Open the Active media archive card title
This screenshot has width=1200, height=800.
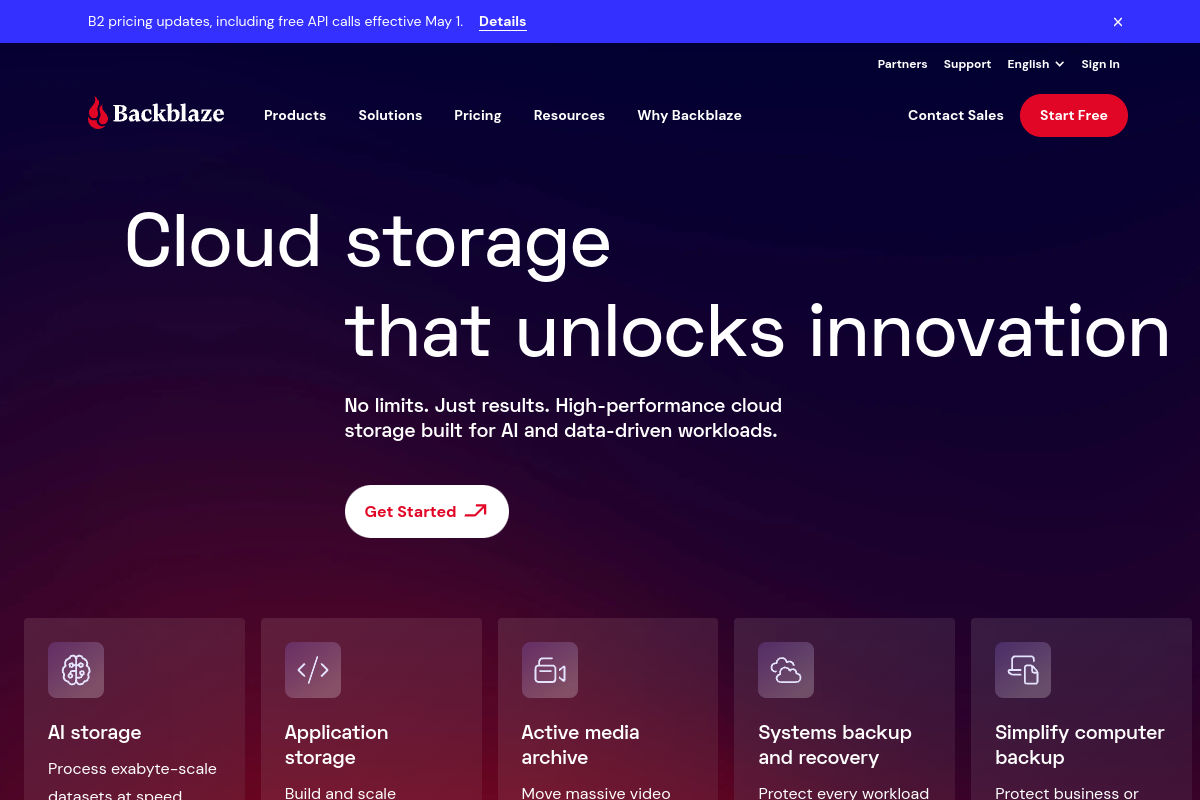click(581, 745)
